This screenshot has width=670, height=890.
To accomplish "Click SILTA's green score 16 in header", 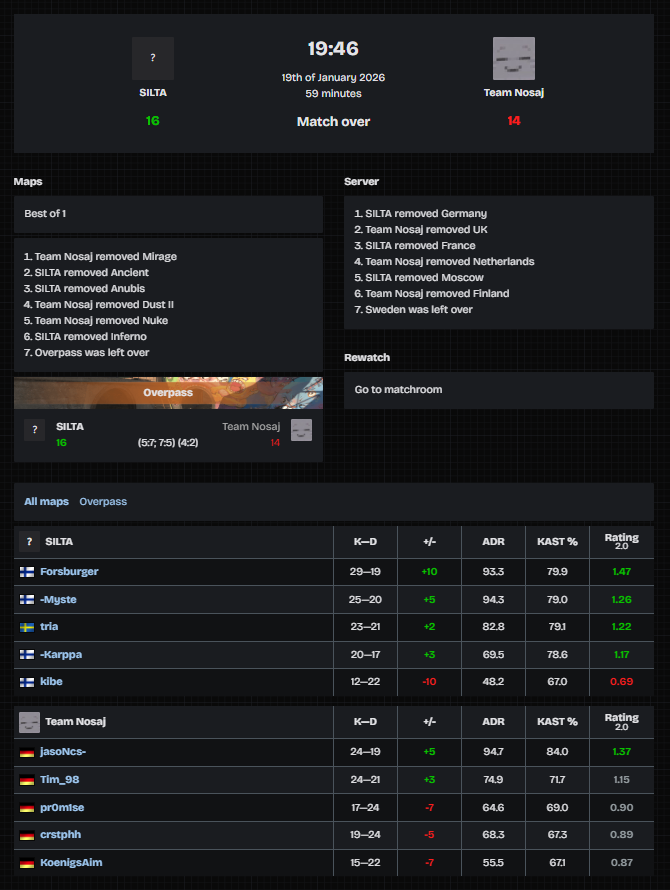I will [x=153, y=121].
